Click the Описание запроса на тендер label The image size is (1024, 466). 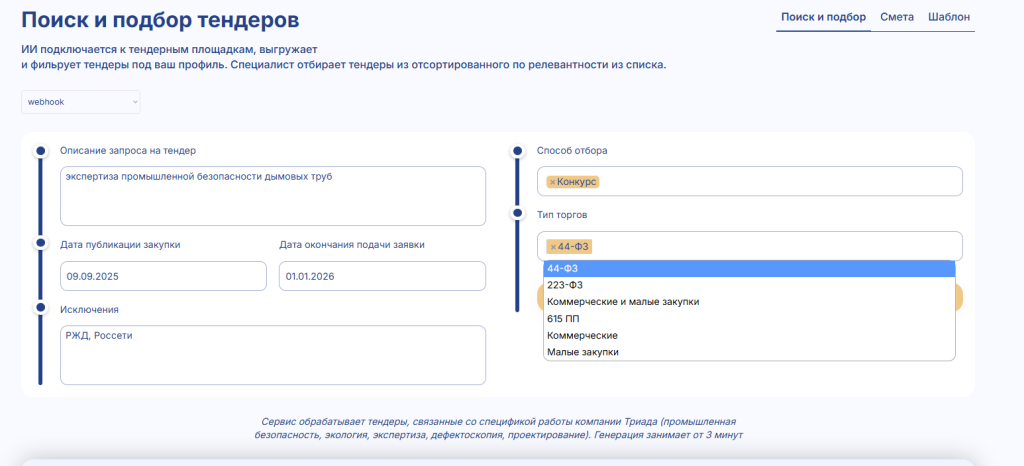click(x=128, y=151)
